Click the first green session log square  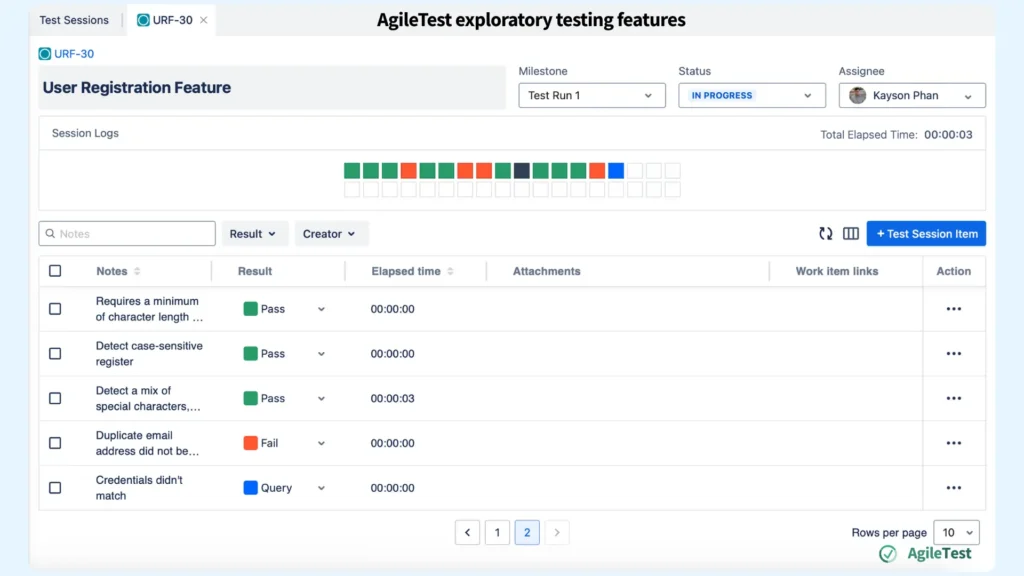point(352,171)
